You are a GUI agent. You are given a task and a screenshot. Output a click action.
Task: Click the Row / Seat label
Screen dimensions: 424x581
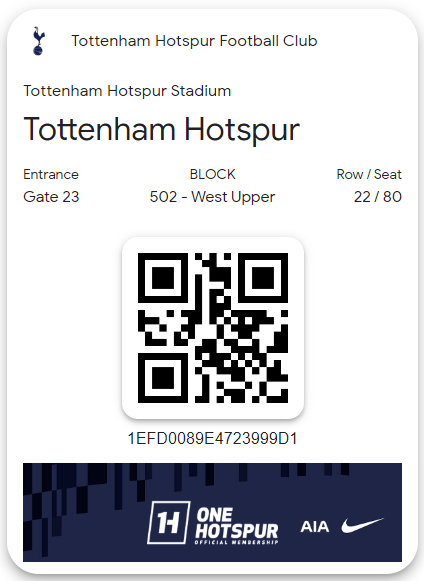[x=369, y=174]
